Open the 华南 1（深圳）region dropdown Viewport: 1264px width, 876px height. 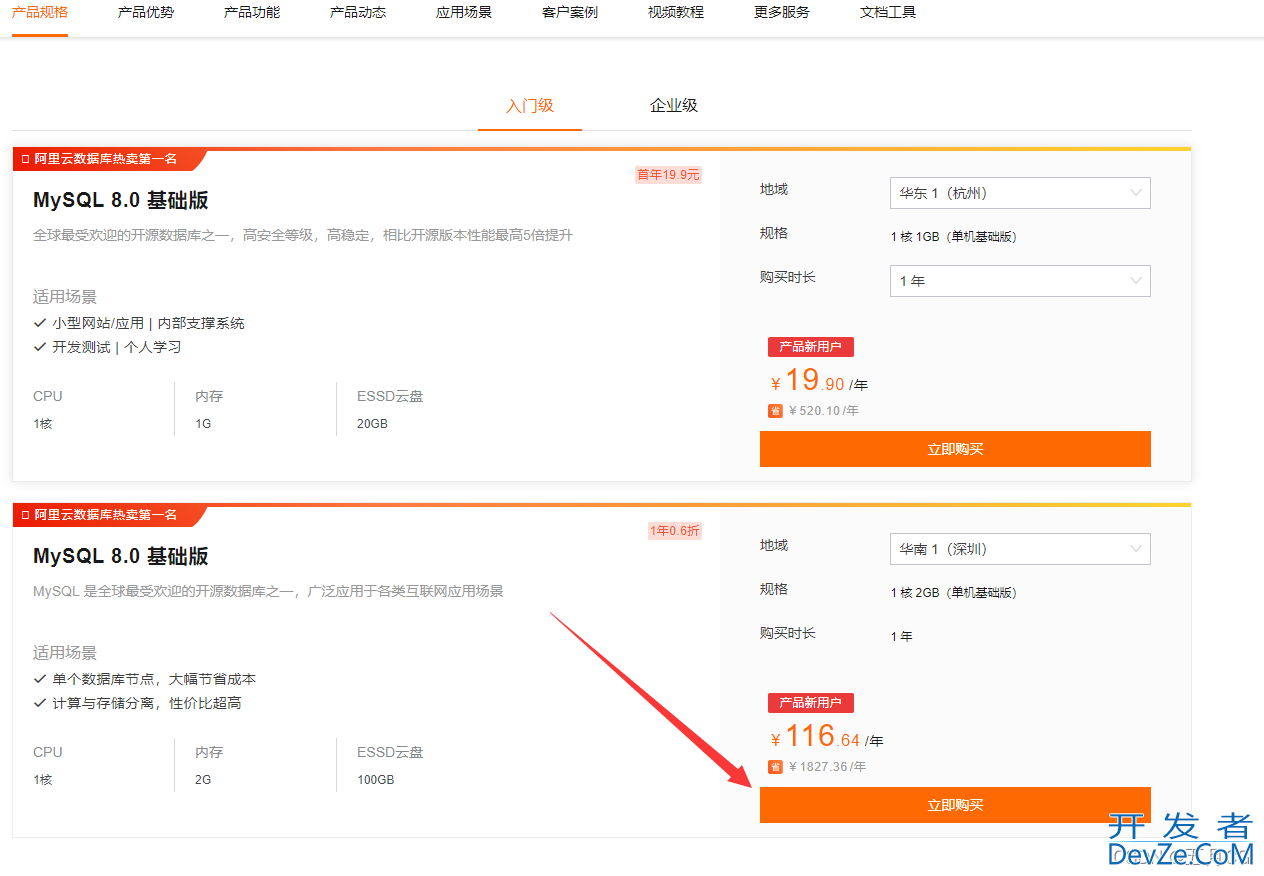[x=1020, y=549]
